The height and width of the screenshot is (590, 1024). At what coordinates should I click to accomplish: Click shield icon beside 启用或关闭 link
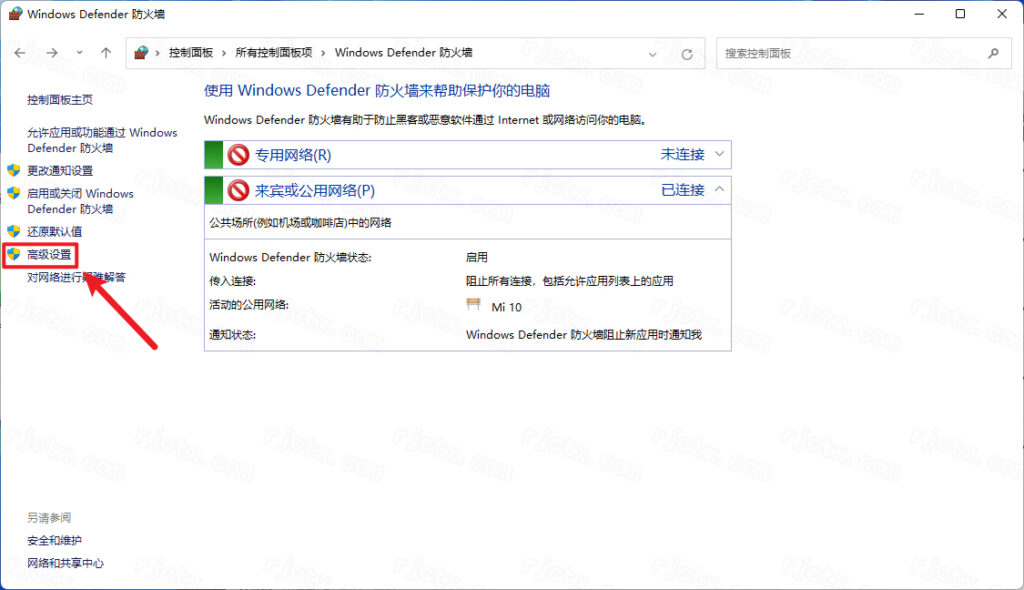[x=14, y=193]
